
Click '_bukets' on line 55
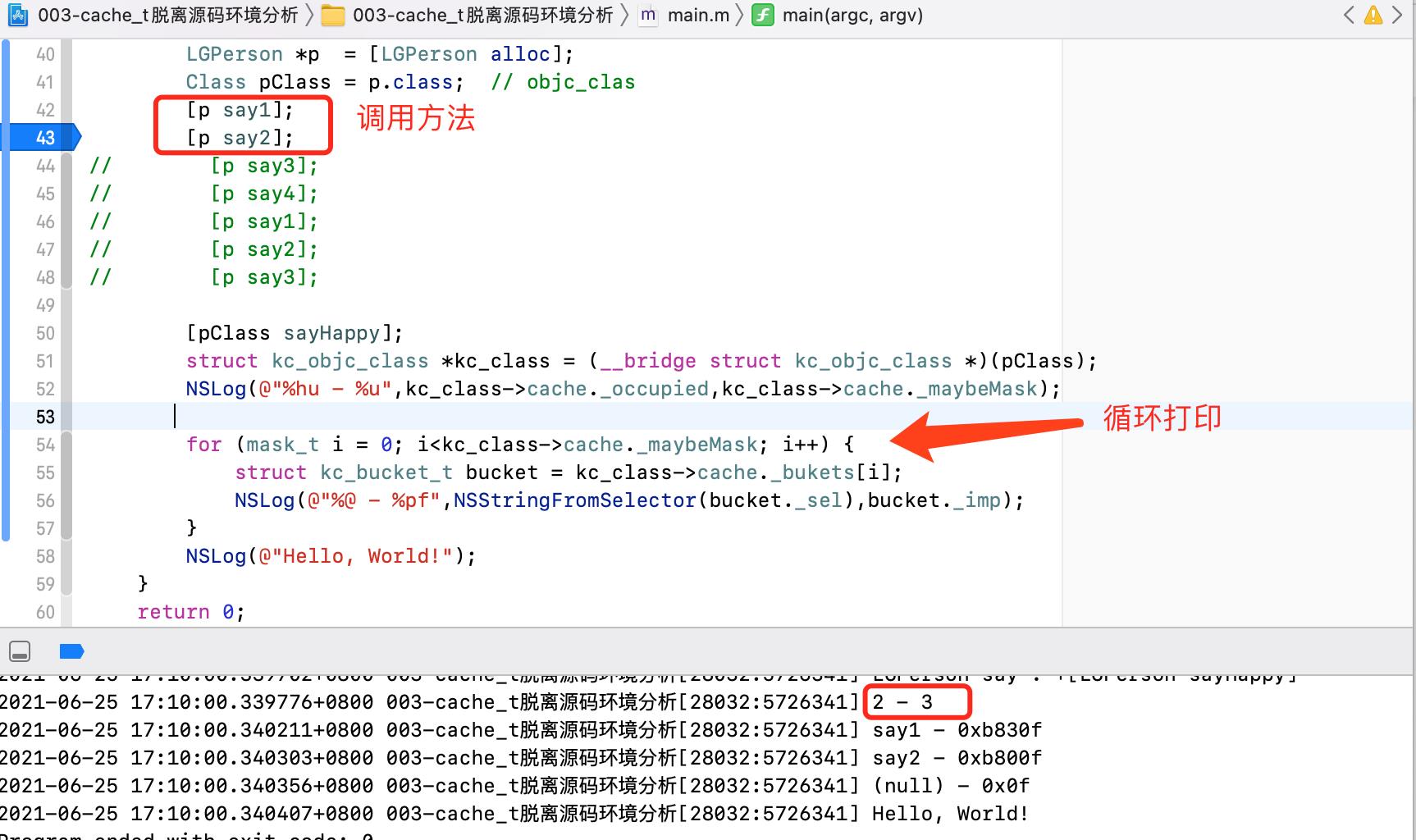tap(812, 472)
